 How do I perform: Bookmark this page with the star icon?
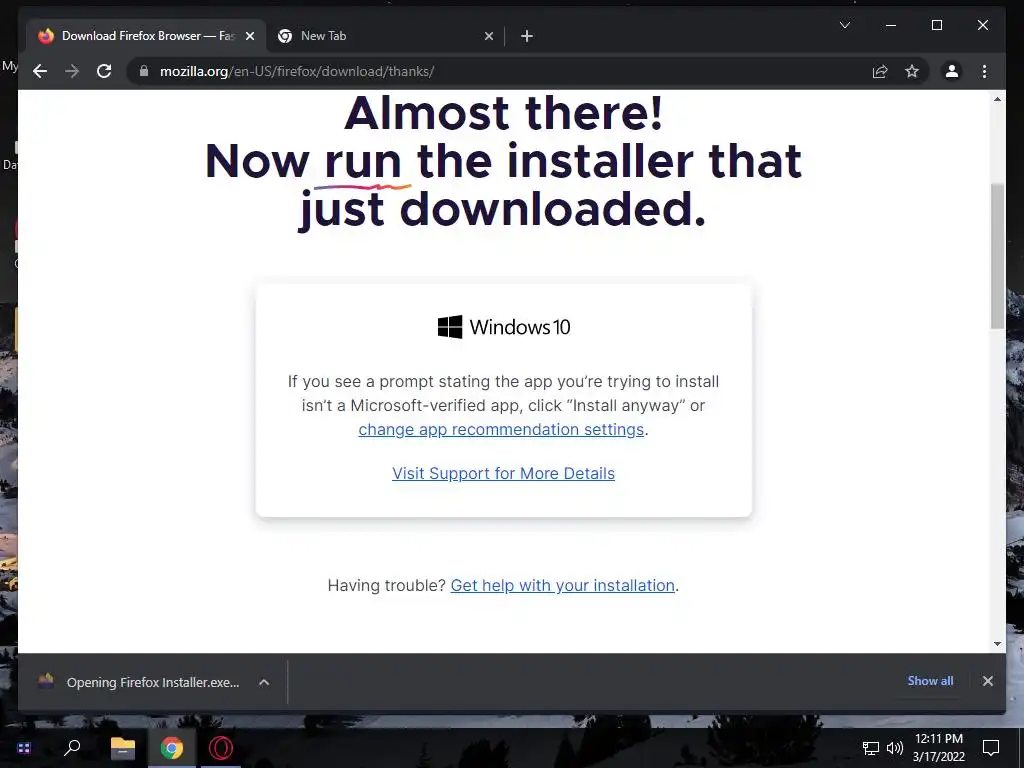point(912,71)
